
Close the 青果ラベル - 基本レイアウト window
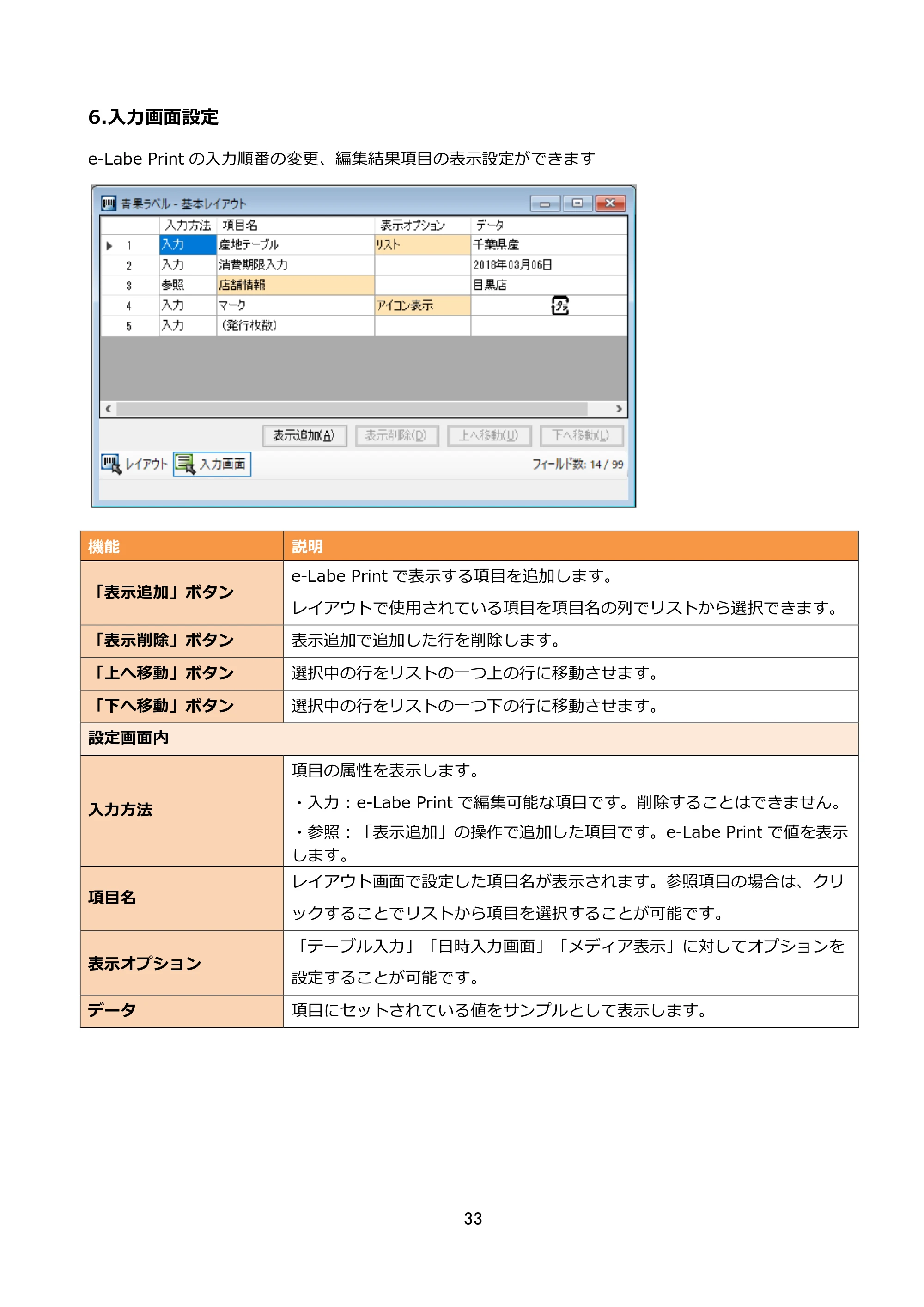(610, 203)
